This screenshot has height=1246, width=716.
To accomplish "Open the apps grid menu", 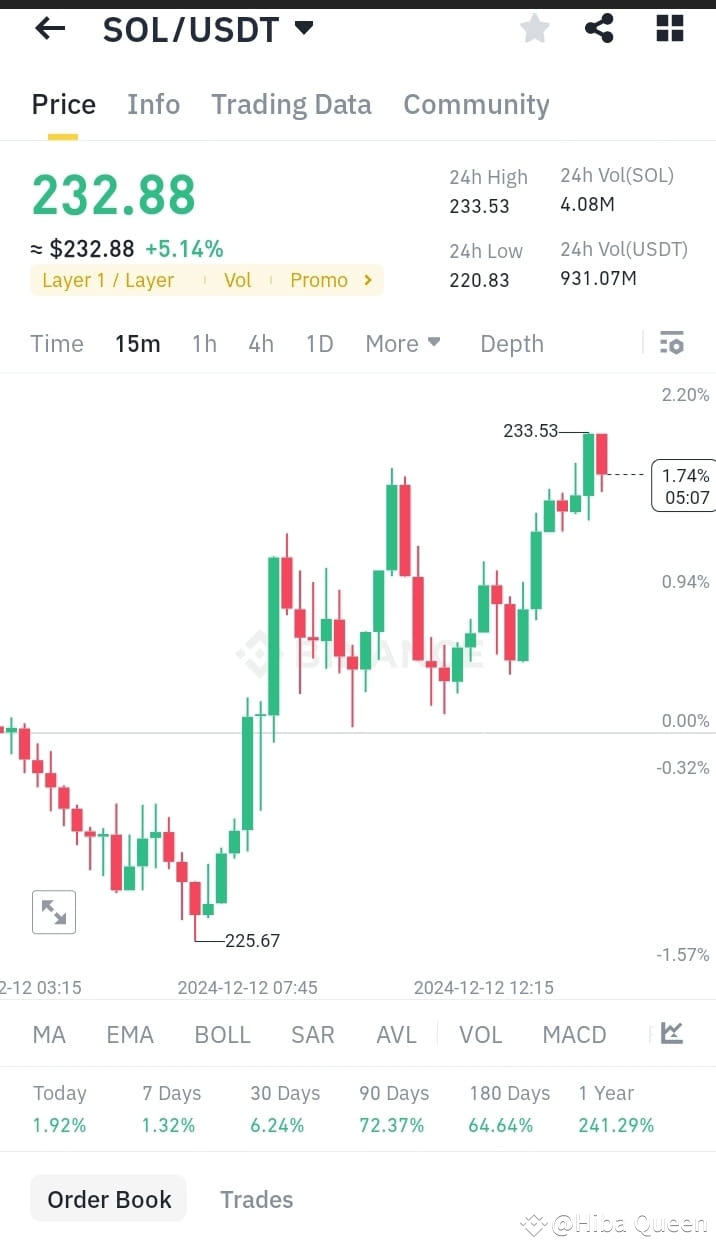I will (668, 28).
